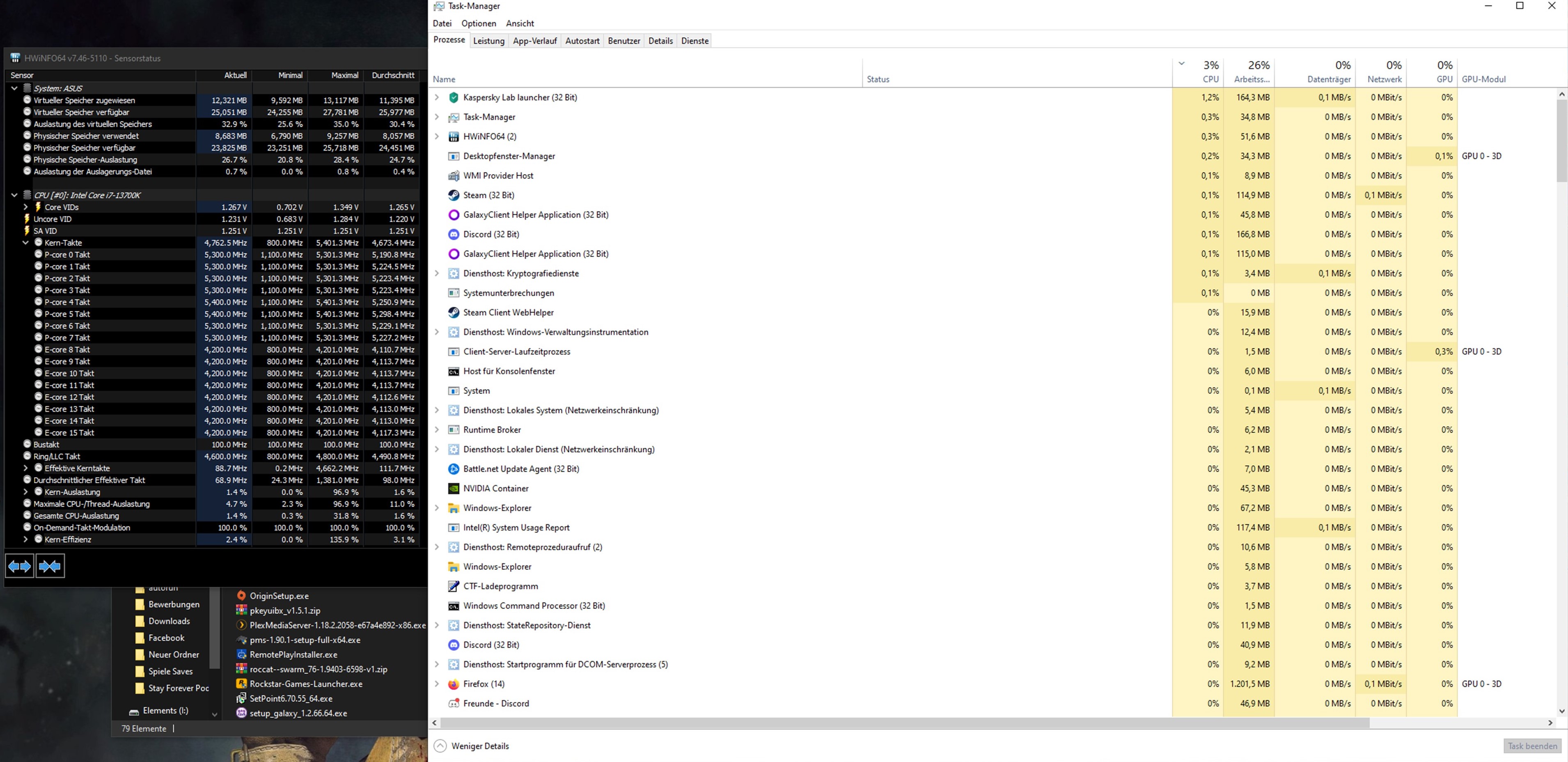
Task: Open the Optionen menu
Action: point(479,23)
